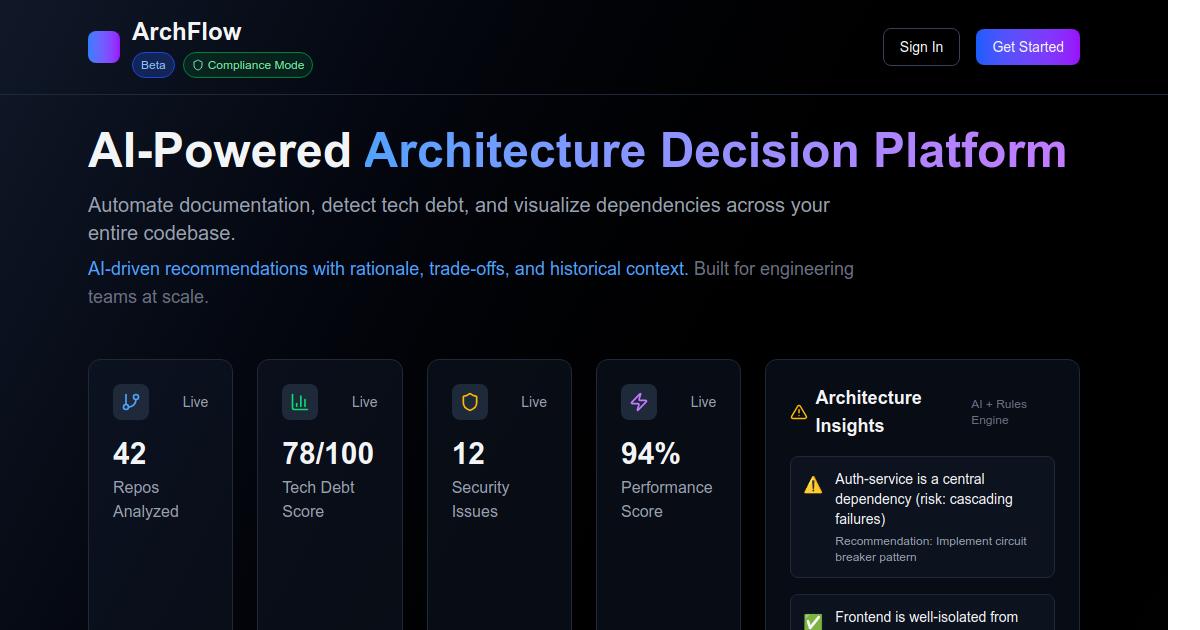This screenshot has height=630, width=1200.
Task: Click the lightning bolt icon on Performance Score card
Action: tap(639, 402)
